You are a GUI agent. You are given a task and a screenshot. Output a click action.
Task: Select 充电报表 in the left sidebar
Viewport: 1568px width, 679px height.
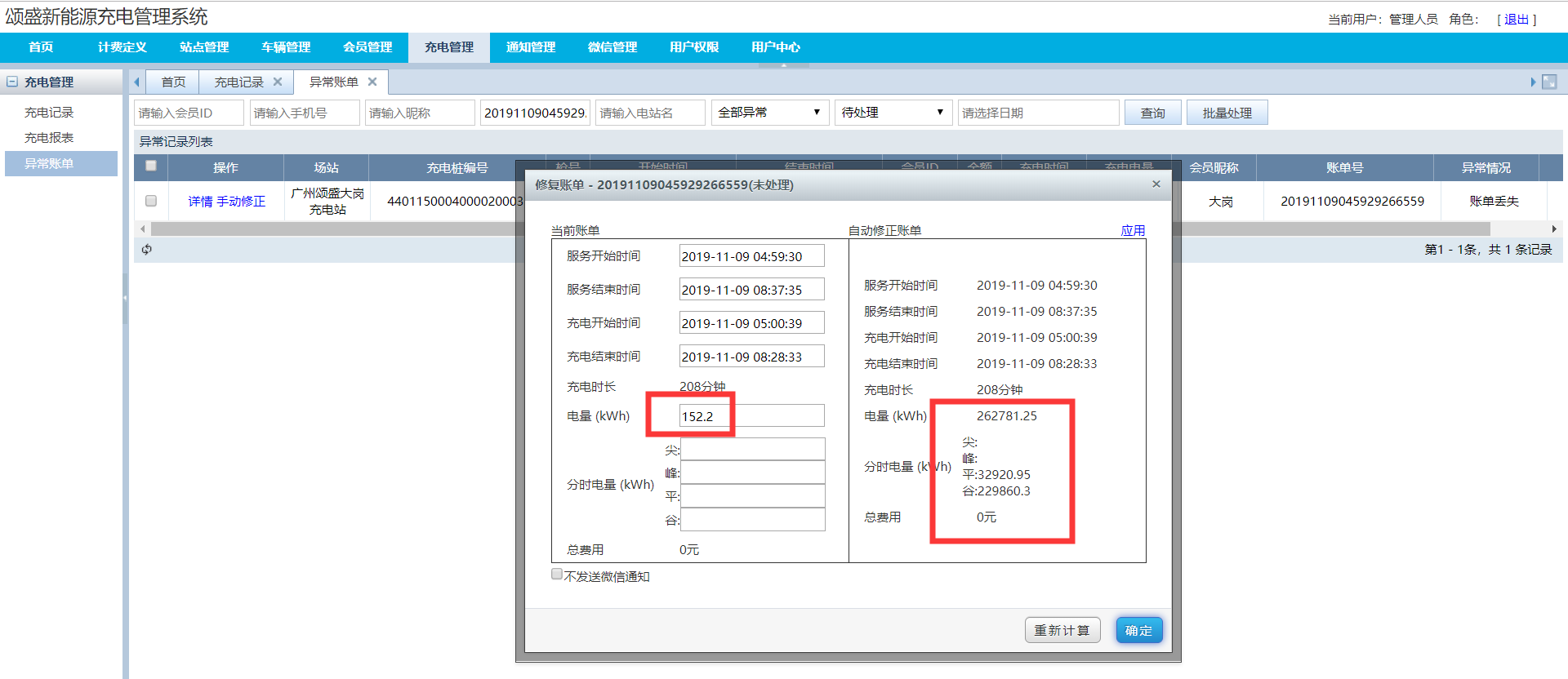click(x=49, y=138)
